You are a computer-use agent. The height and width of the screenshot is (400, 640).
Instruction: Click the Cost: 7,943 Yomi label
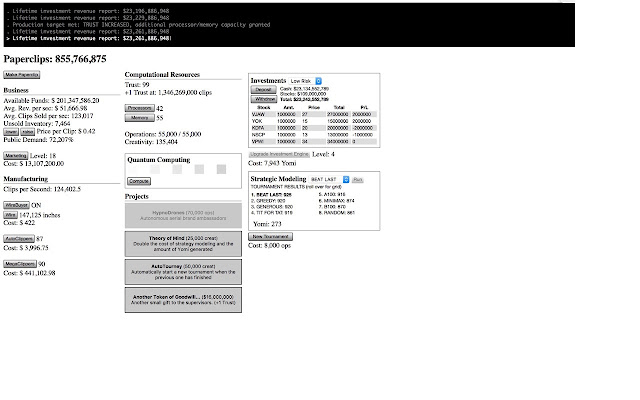272,163
